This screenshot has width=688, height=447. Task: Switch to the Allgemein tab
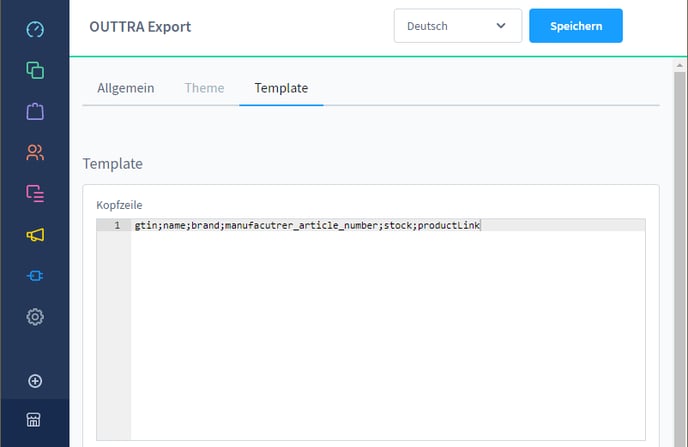[125, 88]
